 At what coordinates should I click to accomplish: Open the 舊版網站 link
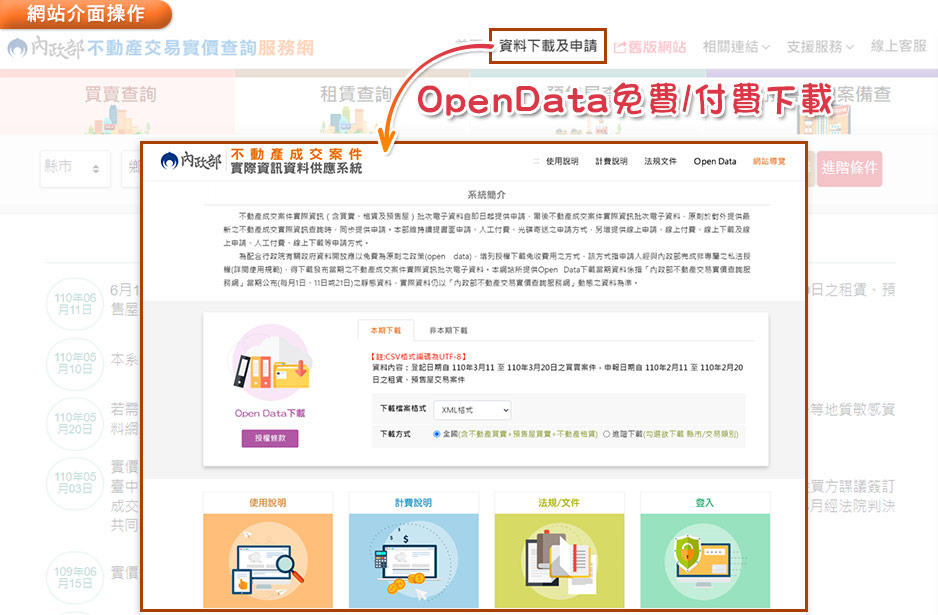[x=650, y=47]
